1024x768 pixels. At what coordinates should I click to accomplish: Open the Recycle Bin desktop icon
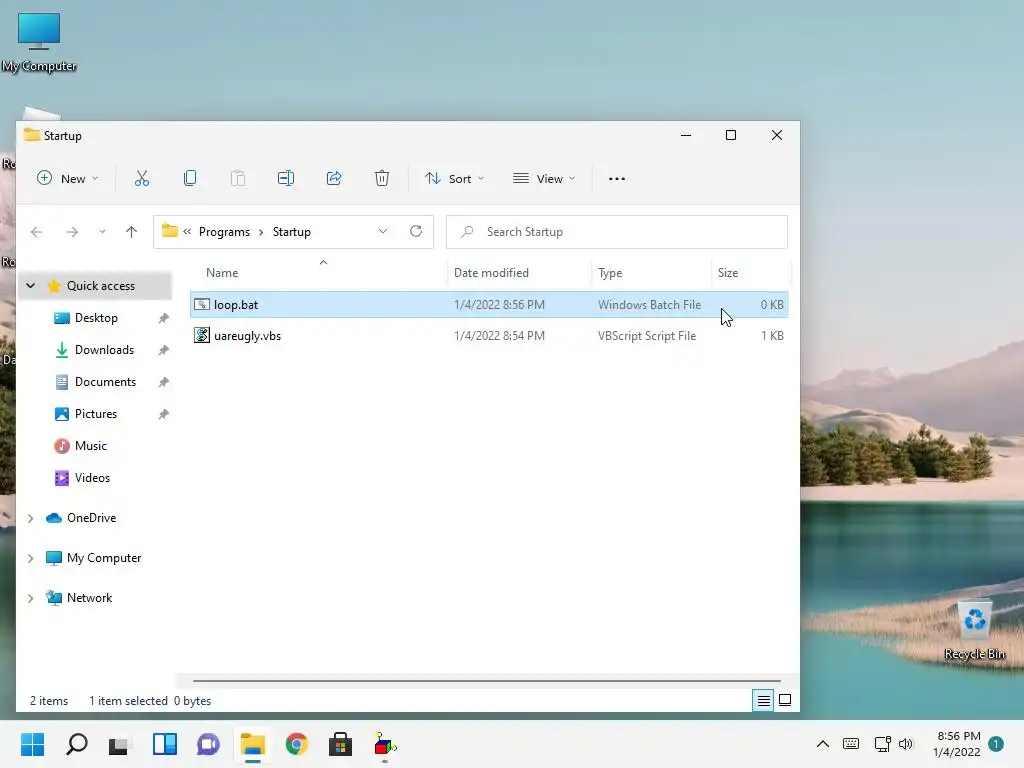click(974, 631)
